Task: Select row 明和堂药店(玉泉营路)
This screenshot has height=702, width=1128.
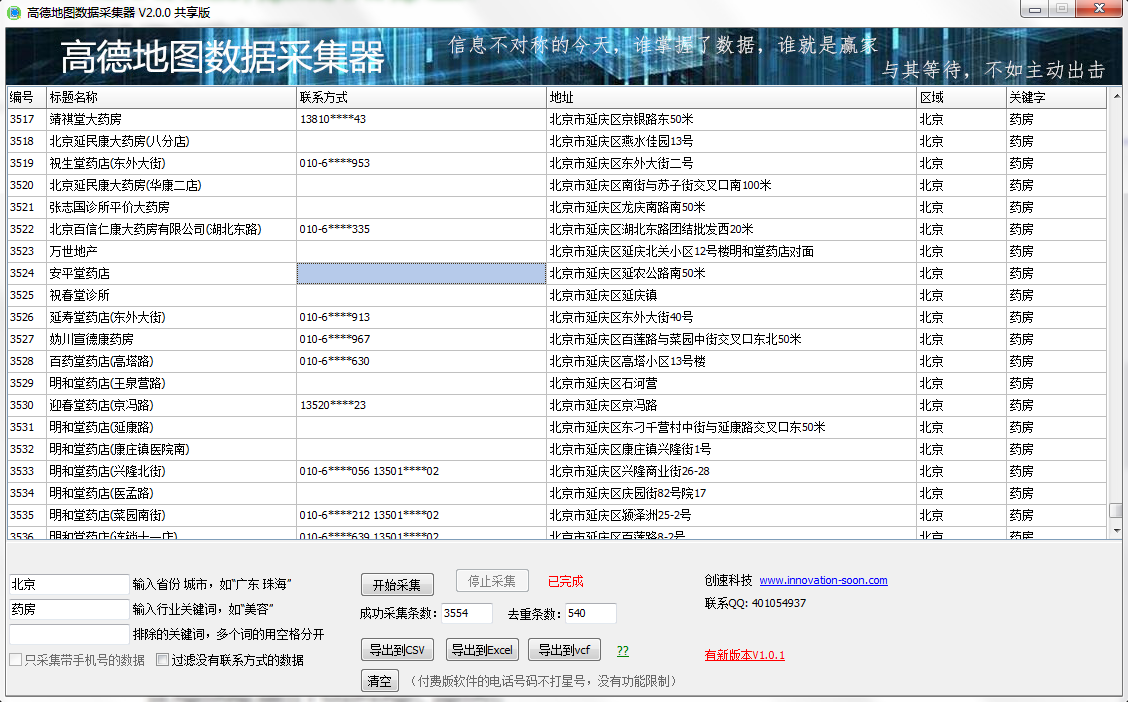Action: point(557,383)
